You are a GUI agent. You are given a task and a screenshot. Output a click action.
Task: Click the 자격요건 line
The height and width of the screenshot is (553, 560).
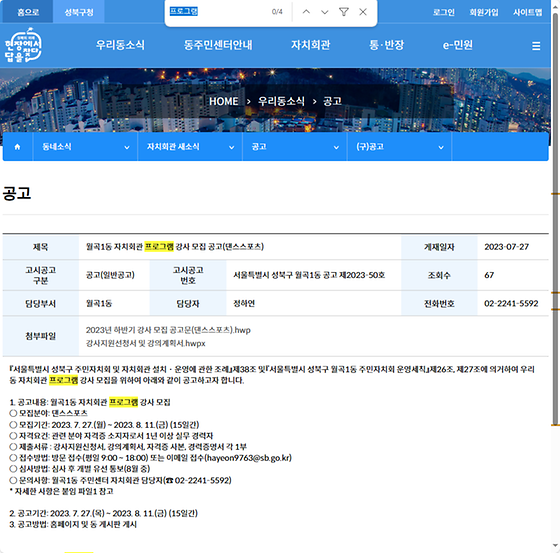(x=111, y=436)
